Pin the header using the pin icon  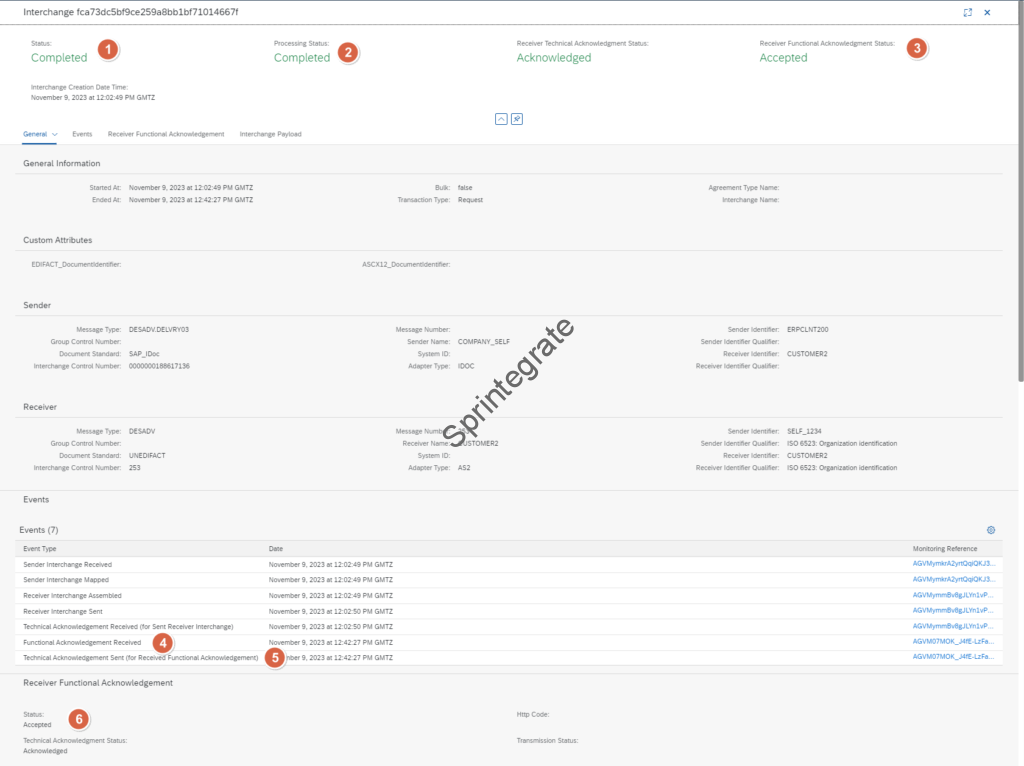pos(517,119)
